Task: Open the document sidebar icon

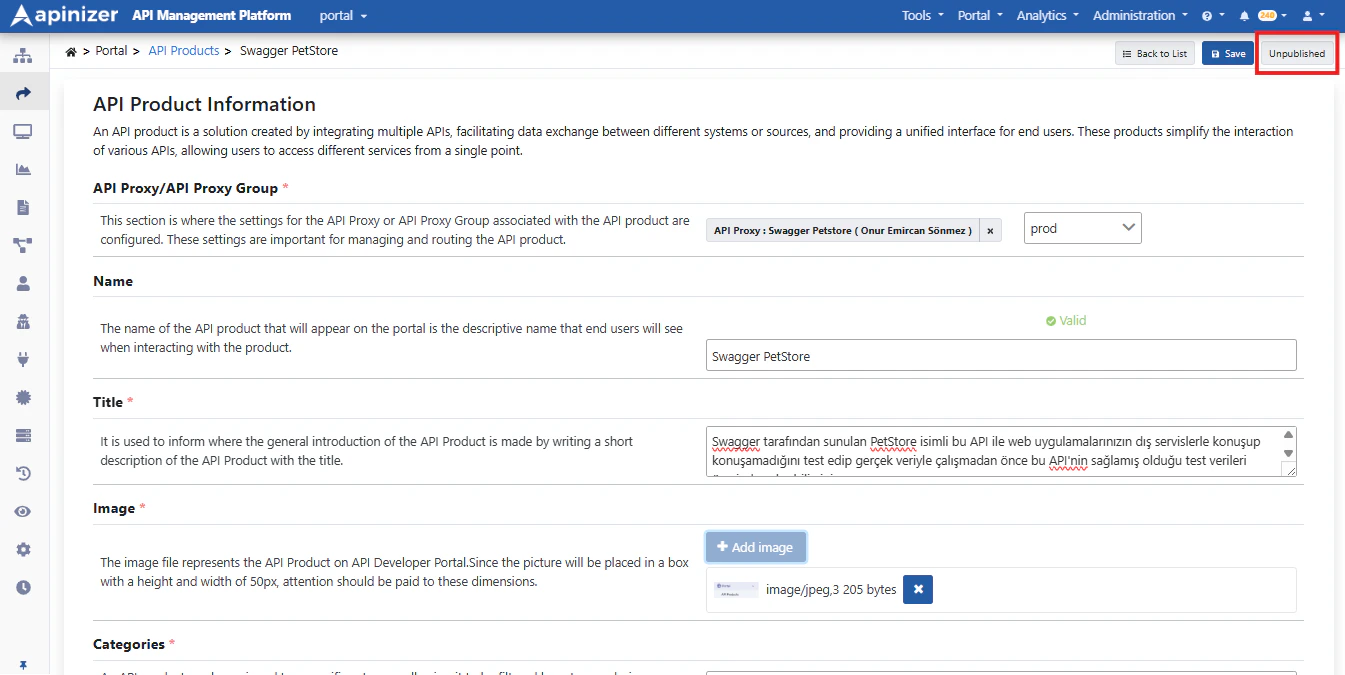Action: click(23, 207)
